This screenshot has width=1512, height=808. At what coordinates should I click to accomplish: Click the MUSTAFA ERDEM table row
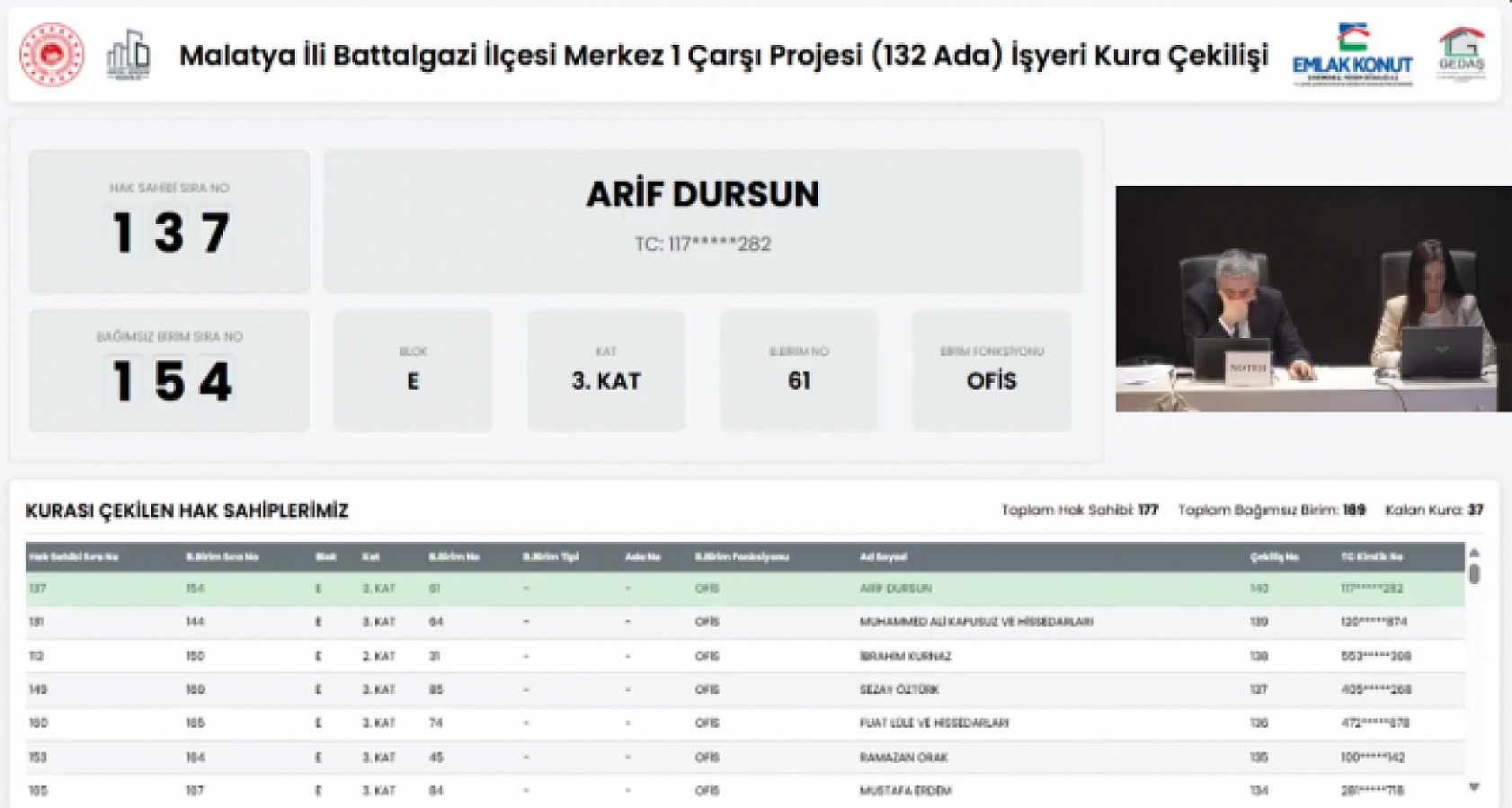coord(744,791)
